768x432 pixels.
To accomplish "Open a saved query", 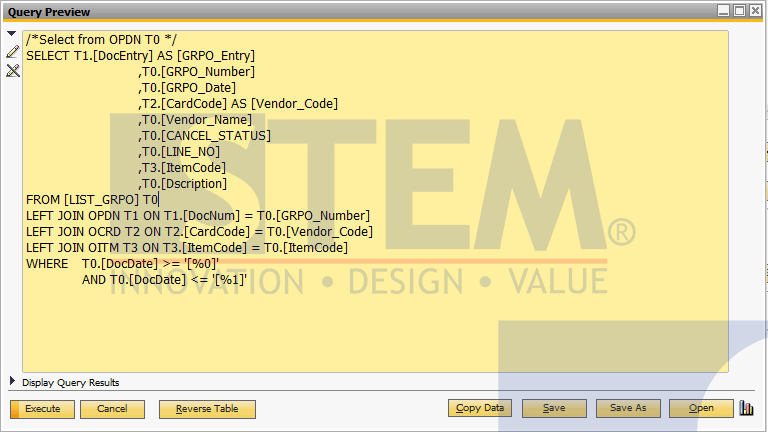I will click(701, 408).
